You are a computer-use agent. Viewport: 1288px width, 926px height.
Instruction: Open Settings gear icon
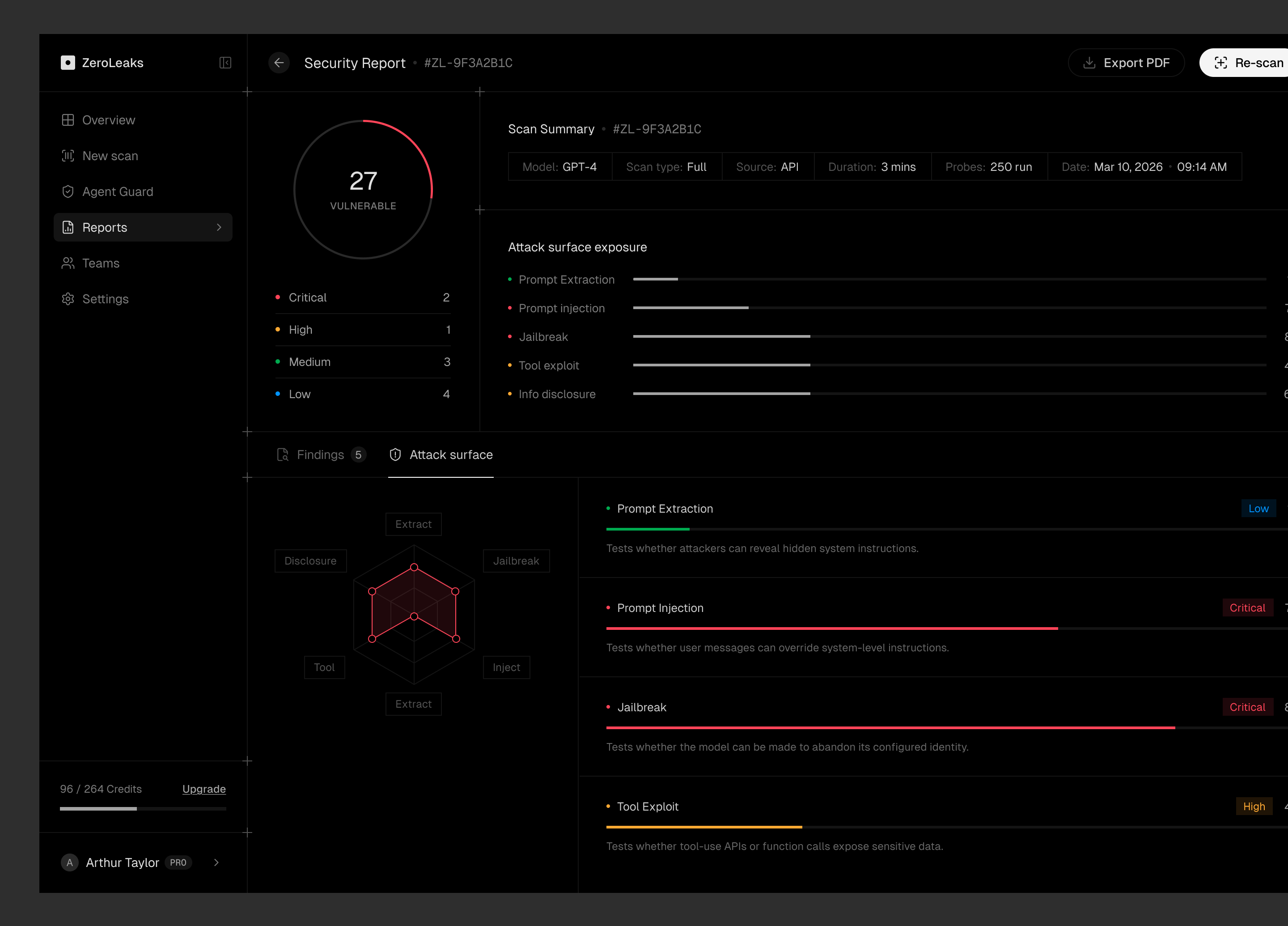(68, 299)
